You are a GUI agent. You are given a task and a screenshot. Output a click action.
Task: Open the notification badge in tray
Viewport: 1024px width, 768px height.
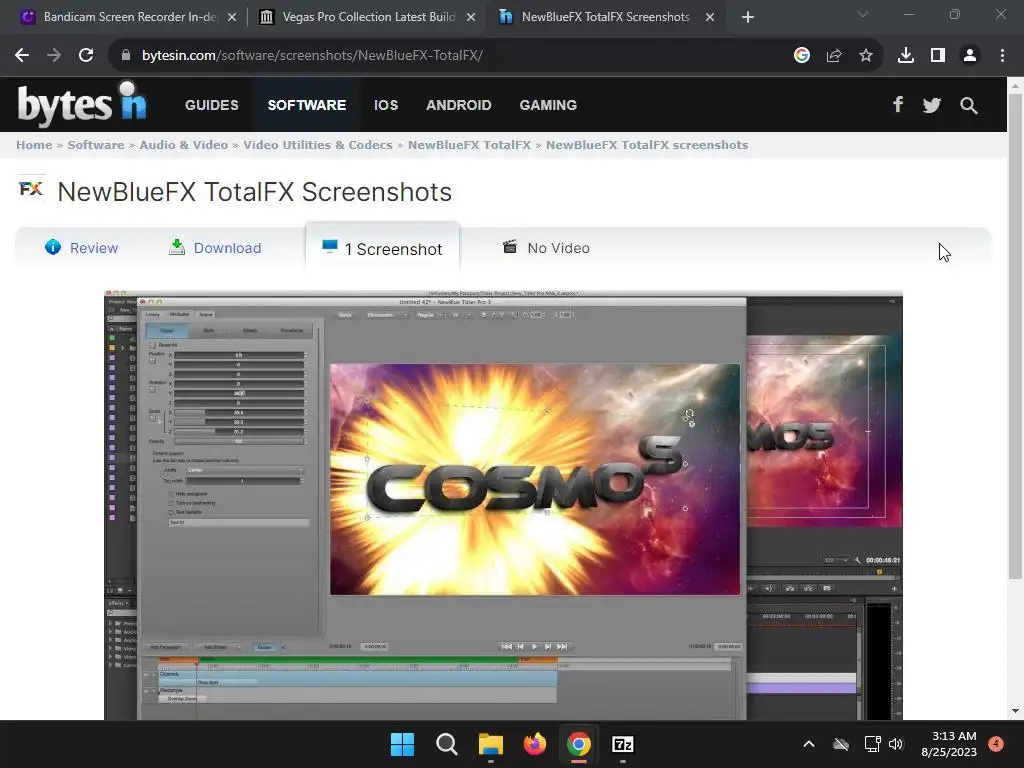click(x=996, y=744)
